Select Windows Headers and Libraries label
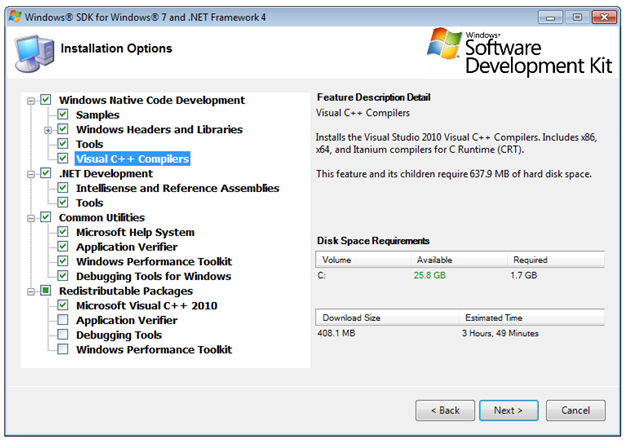The height and width of the screenshot is (441, 628). (x=159, y=129)
